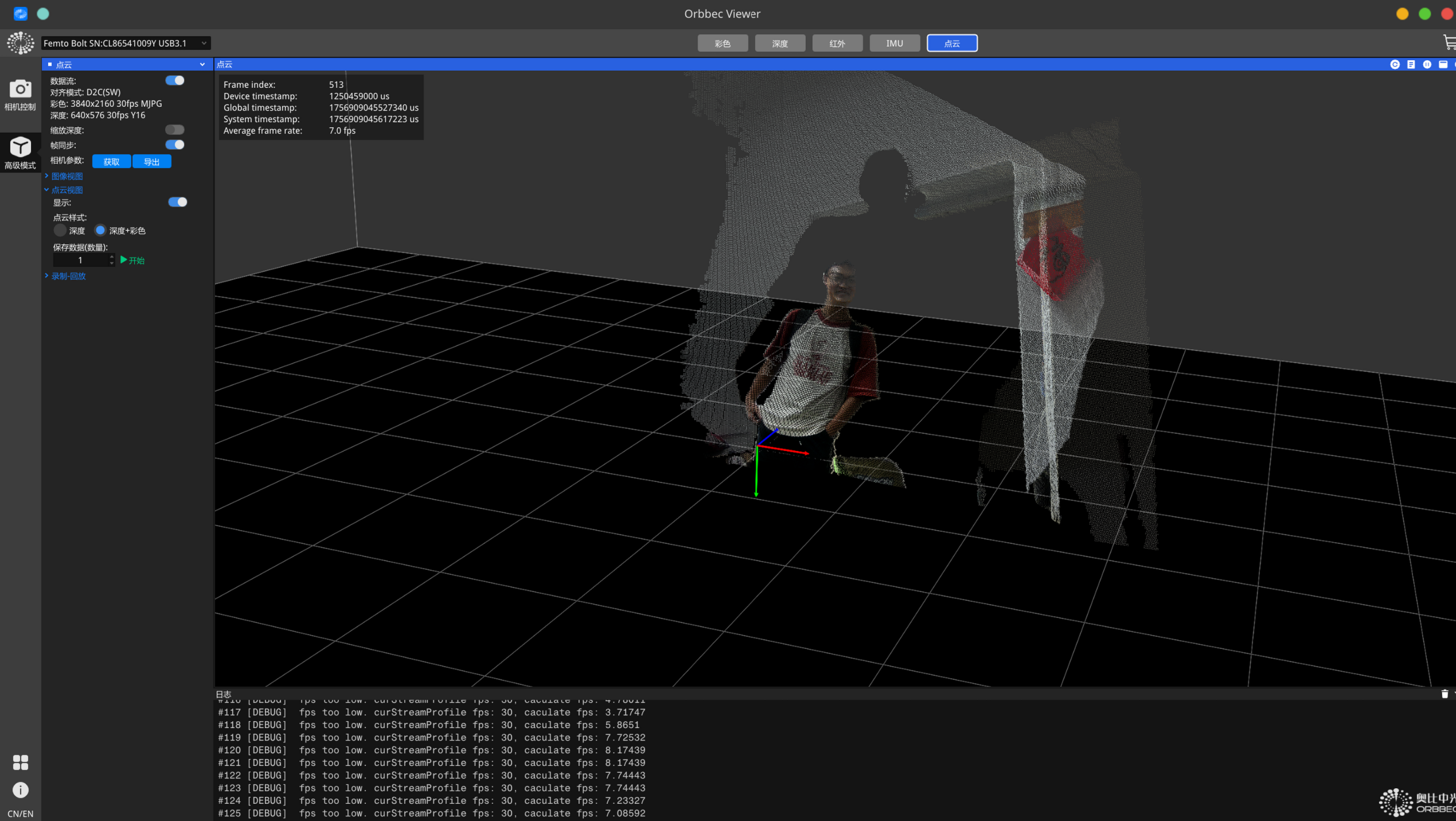Select the 深度+彩色 point cloud style radio
Screen dimensions: 1456x821
pos(100,230)
